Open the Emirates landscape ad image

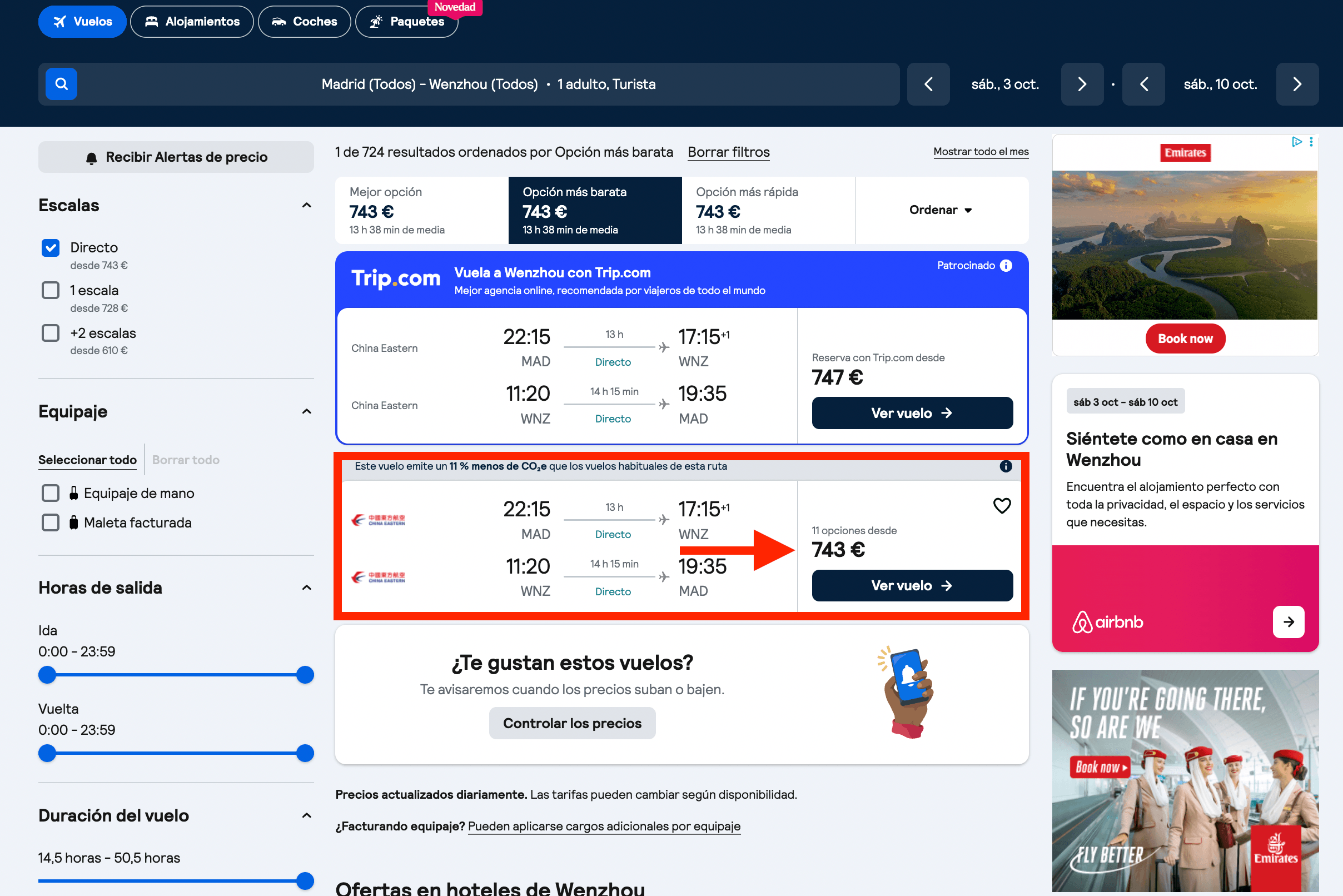coord(1185,245)
